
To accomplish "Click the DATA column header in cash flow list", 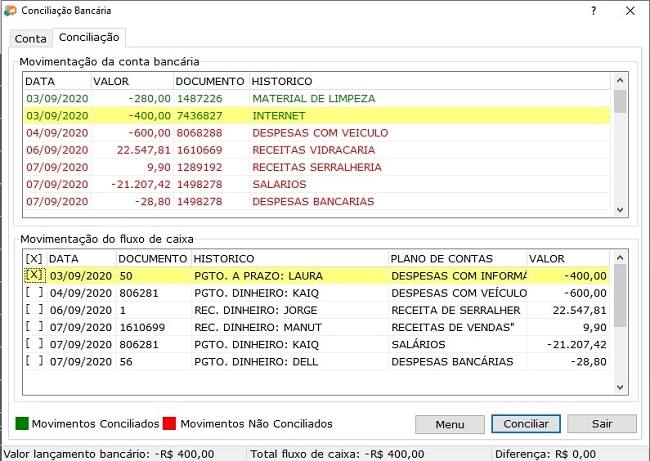I will (x=82, y=259).
